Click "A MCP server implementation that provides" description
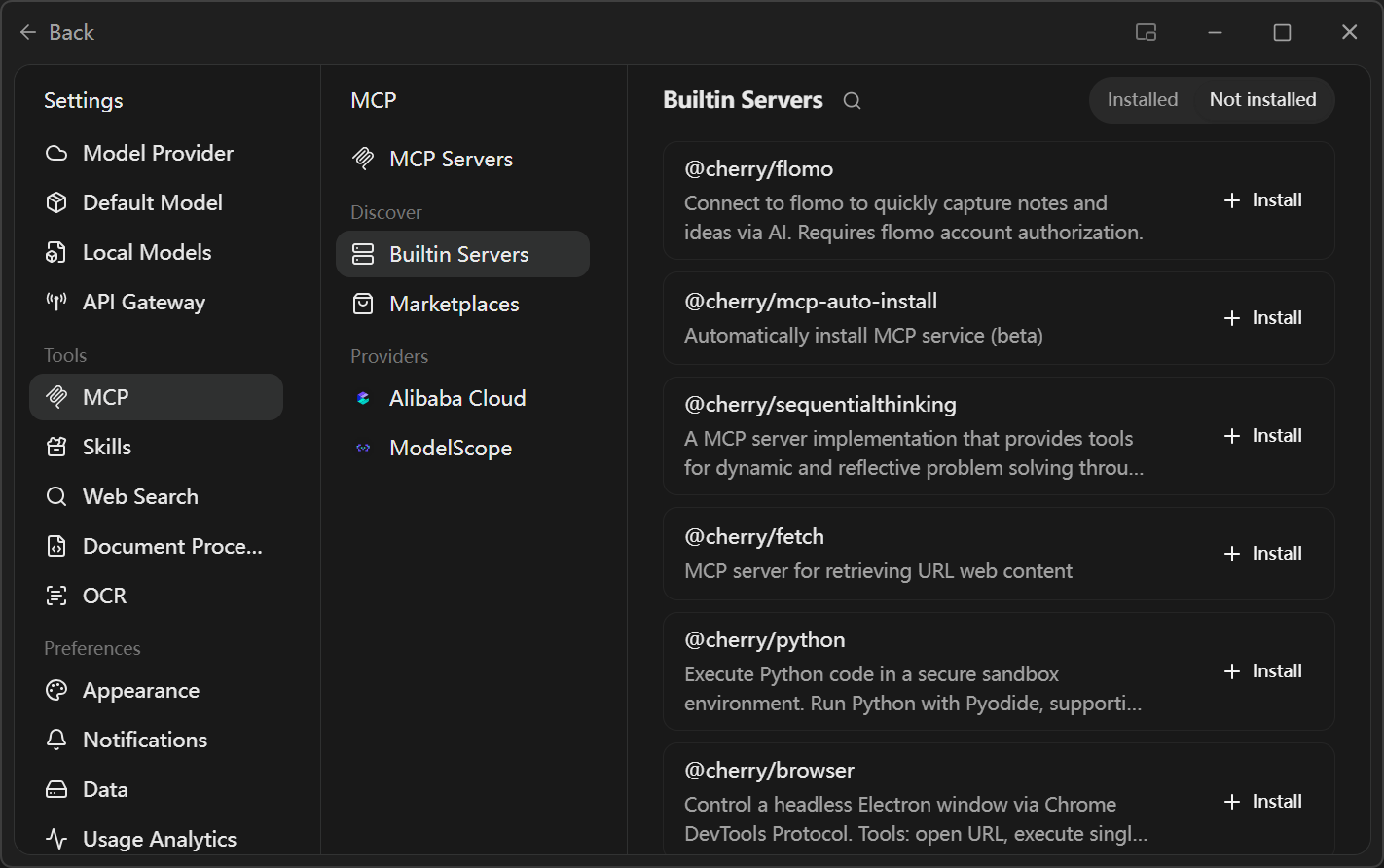 (914, 452)
